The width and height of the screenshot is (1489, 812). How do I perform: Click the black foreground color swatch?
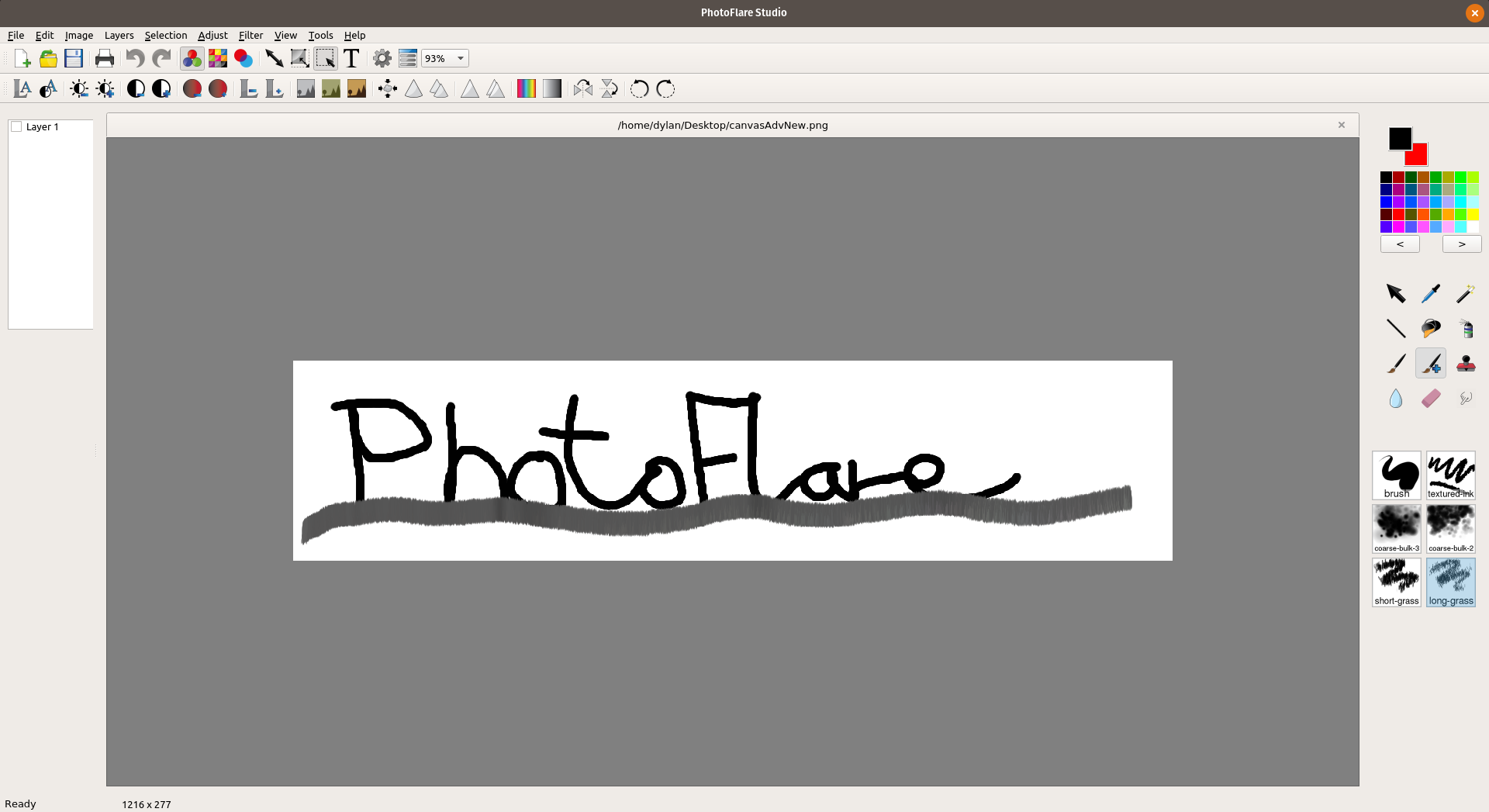click(x=1399, y=138)
